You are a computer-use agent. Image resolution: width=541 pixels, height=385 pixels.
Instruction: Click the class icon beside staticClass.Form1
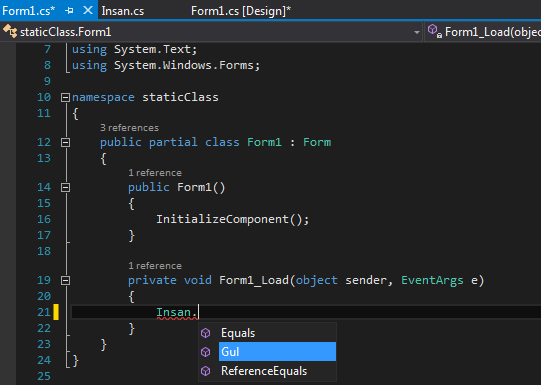[x=10, y=31]
